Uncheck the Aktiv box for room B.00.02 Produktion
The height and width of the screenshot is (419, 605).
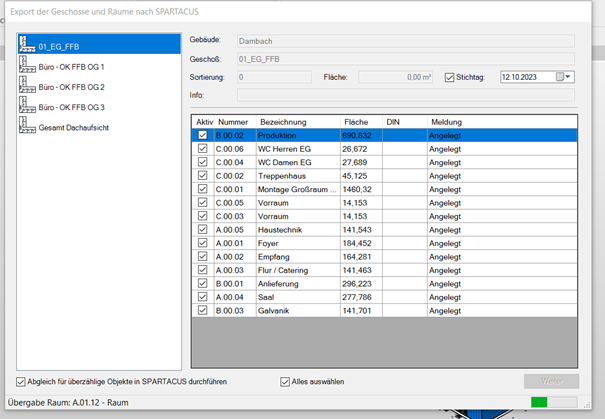click(203, 135)
